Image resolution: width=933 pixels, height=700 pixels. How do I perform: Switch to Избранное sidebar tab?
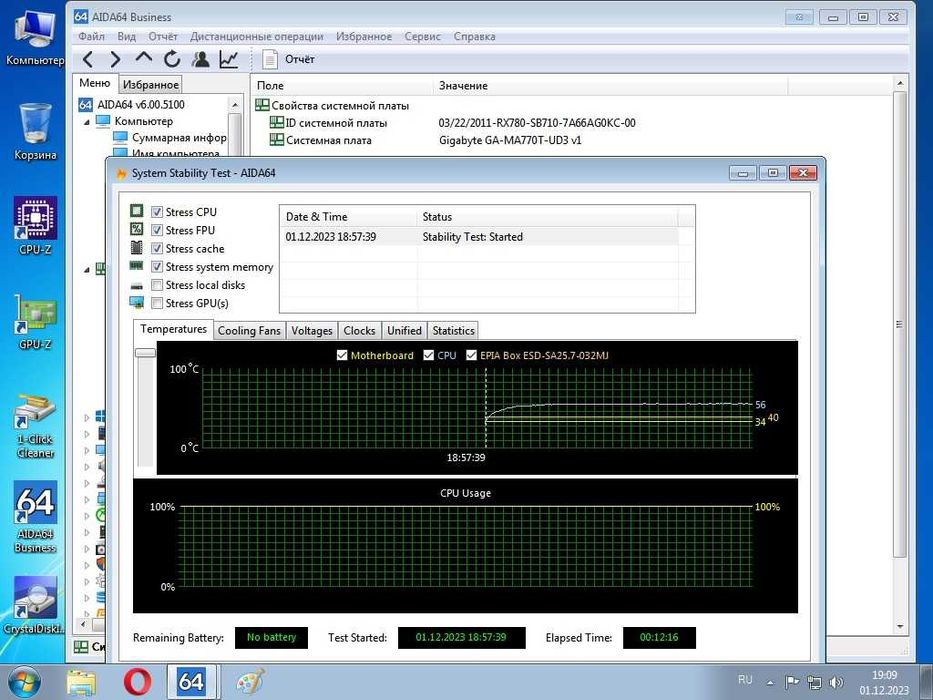point(151,85)
